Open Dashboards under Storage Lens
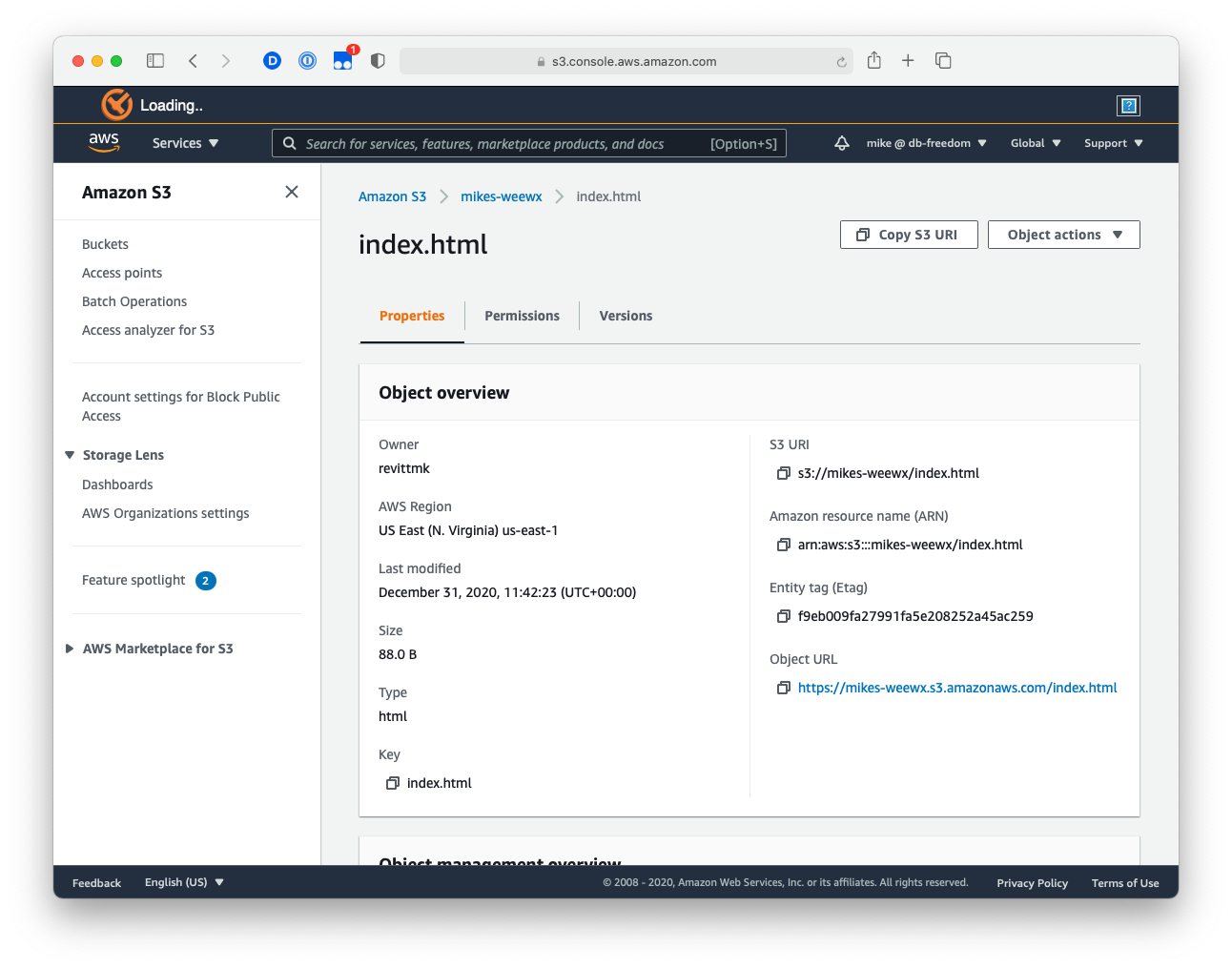The height and width of the screenshot is (969, 1232). point(117,484)
